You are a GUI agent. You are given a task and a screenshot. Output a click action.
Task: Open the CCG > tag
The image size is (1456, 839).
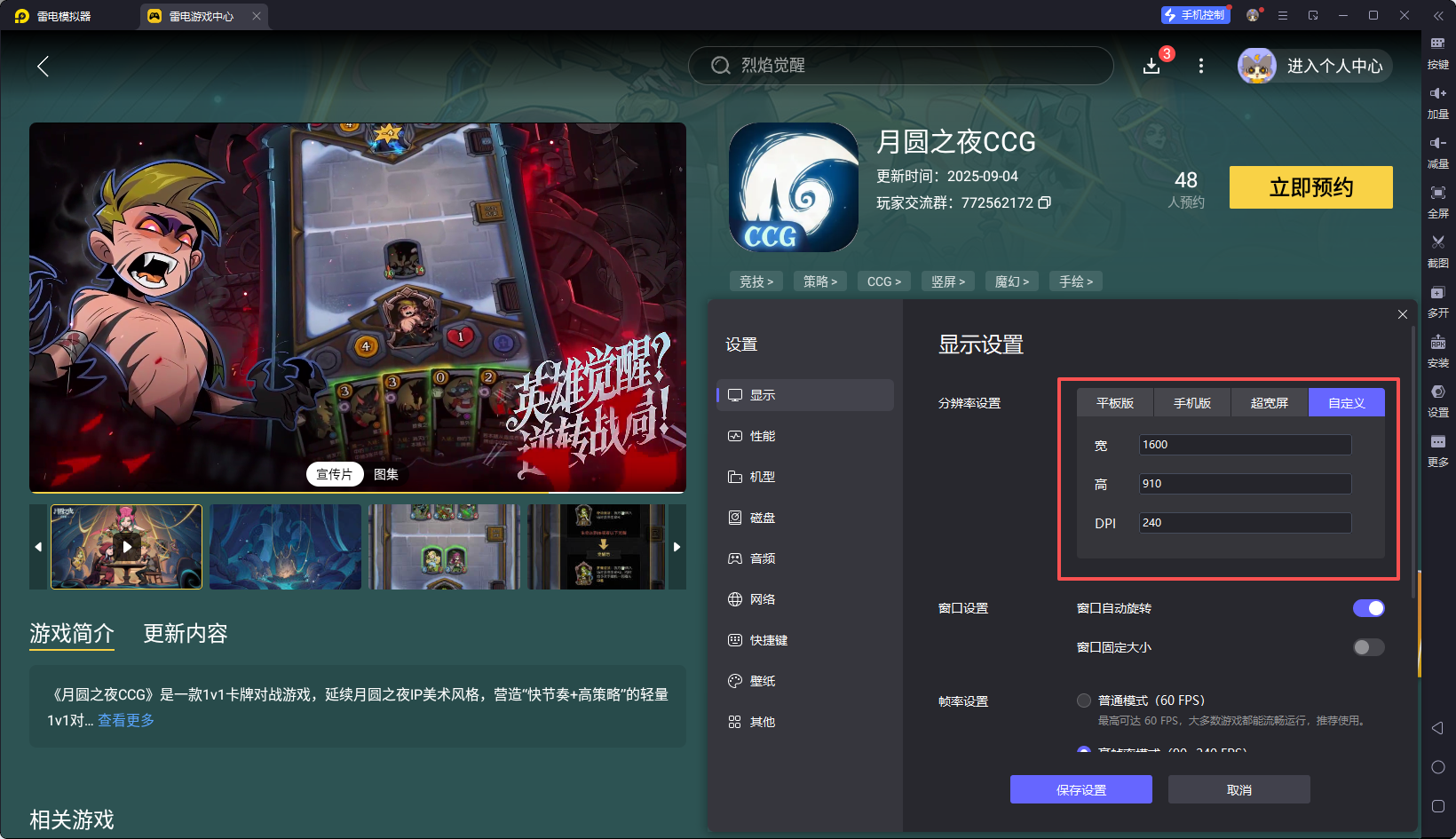click(884, 281)
